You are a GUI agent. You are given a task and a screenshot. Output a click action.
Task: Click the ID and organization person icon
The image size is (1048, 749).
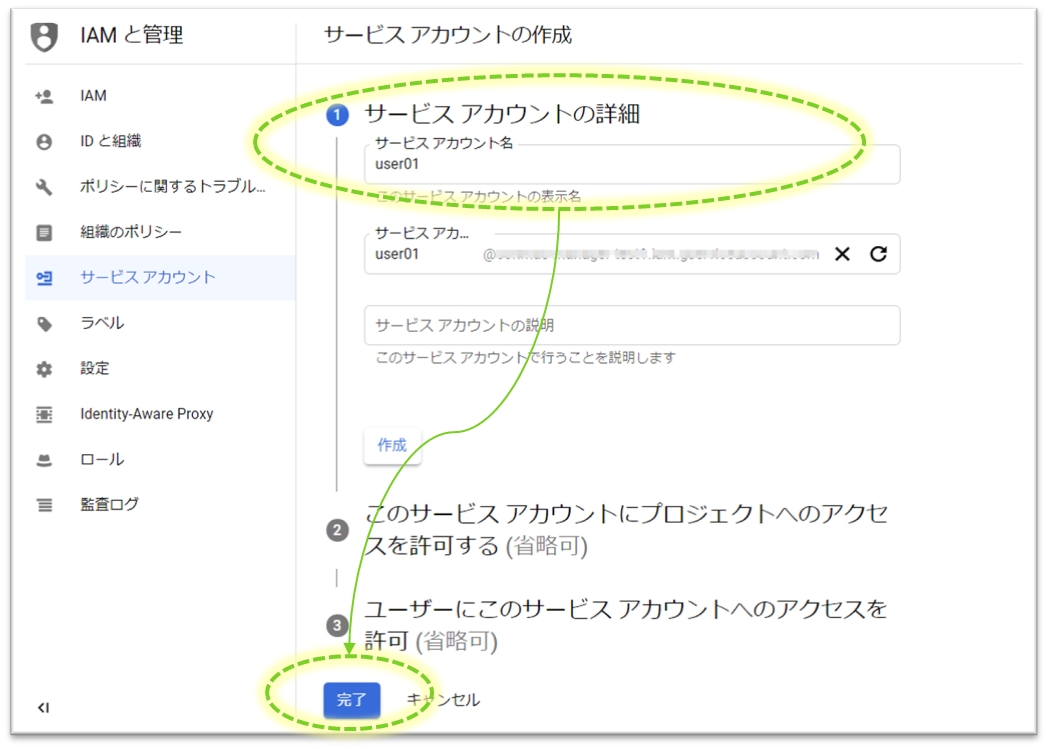(44, 142)
